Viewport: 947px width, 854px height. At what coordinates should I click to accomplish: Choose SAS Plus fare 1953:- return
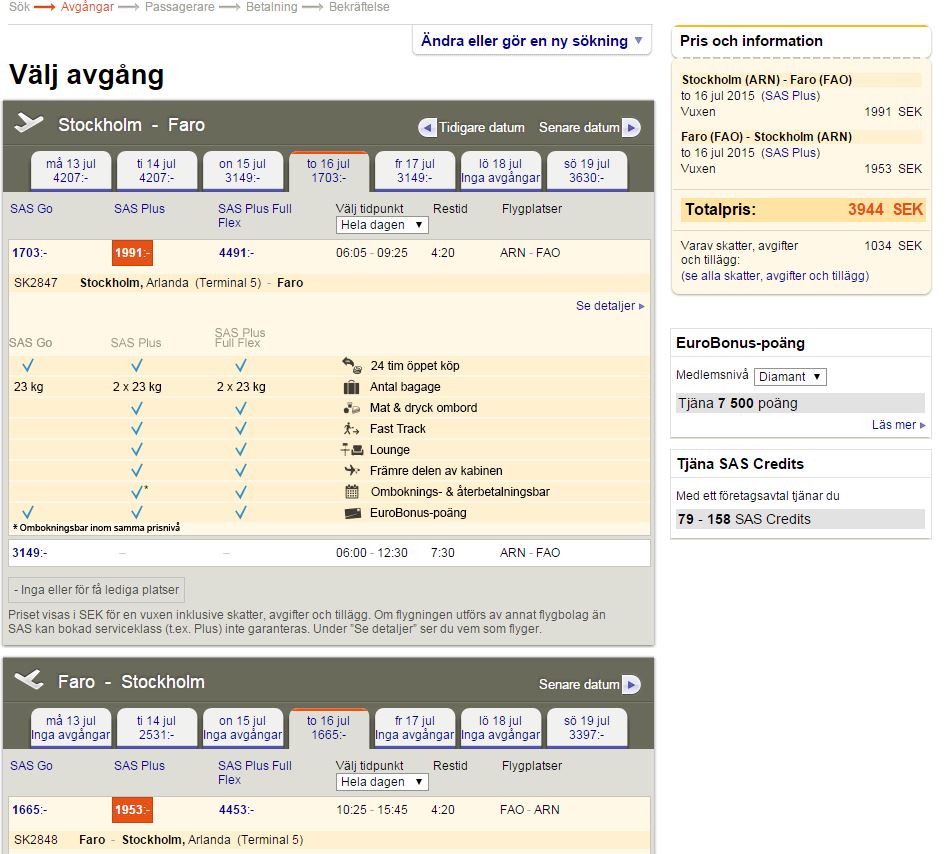click(x=132, y=810)
